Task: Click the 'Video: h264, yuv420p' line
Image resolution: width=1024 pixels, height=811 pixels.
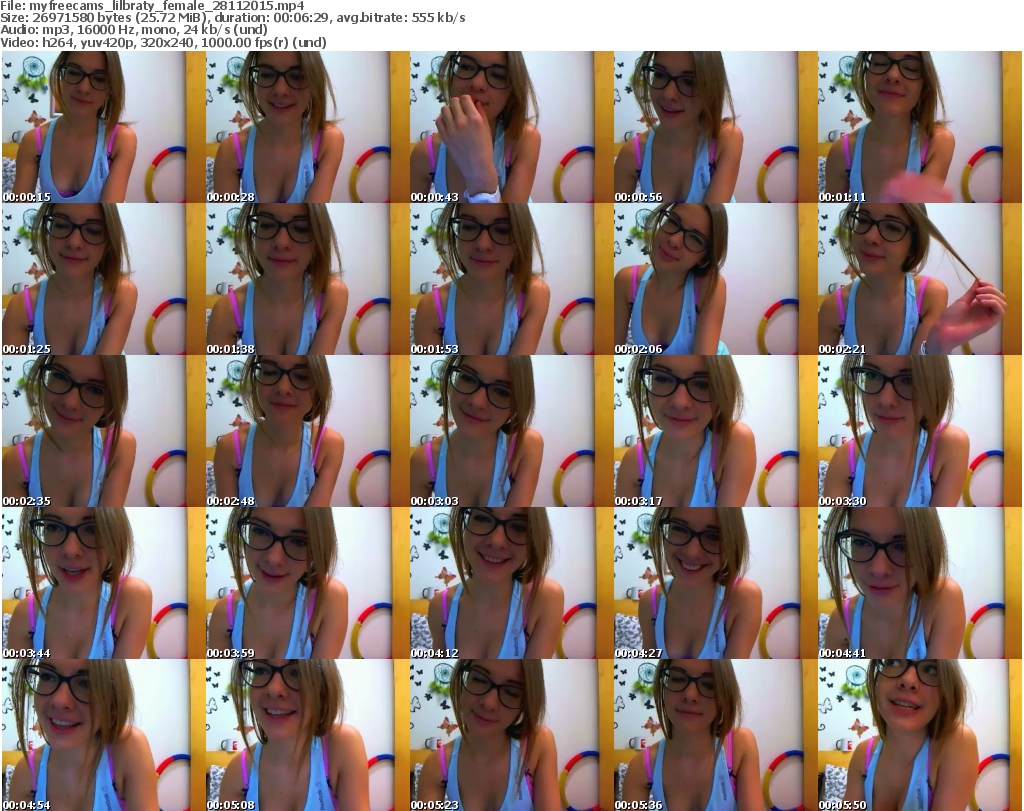Action: tap(163, 42)
